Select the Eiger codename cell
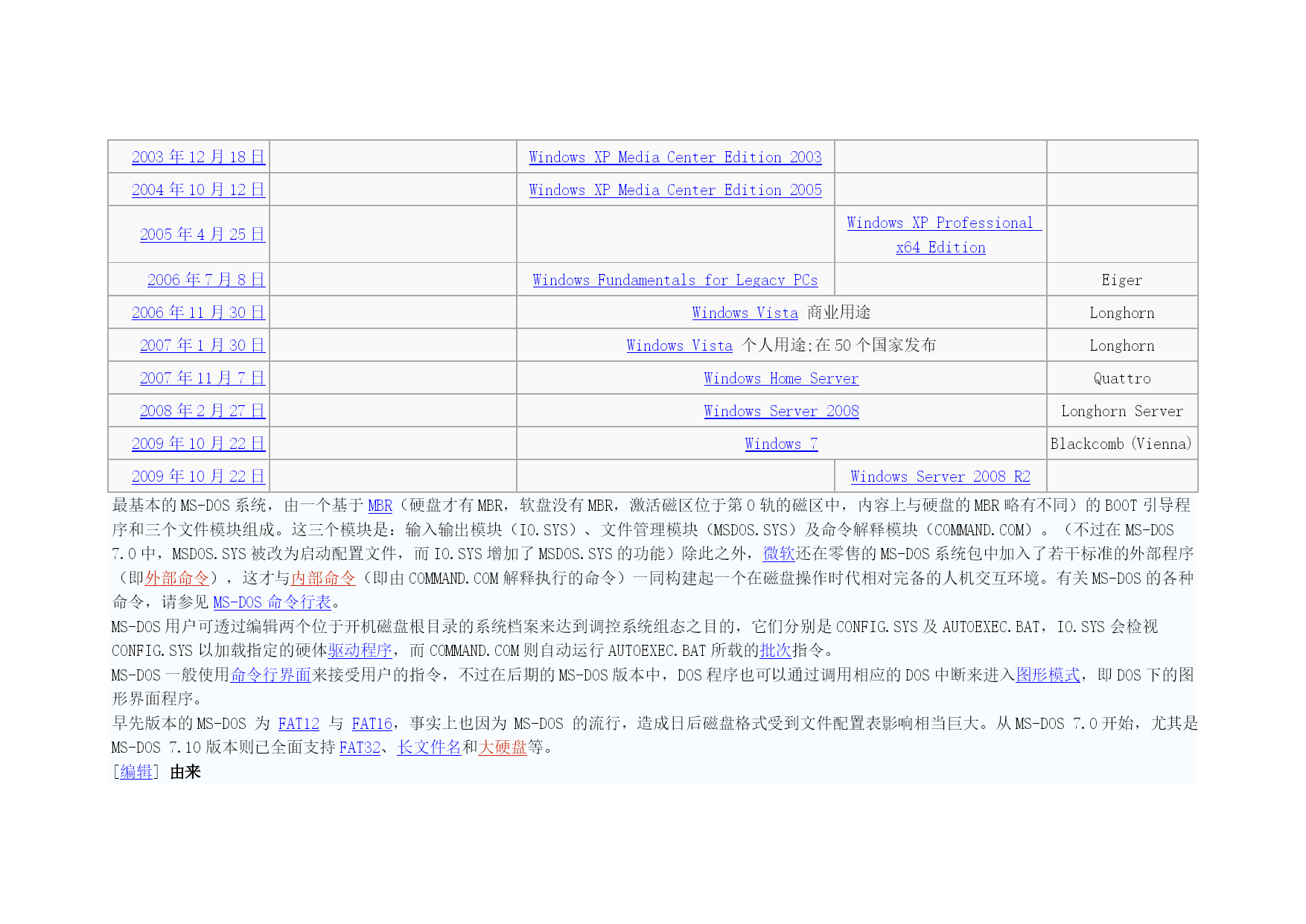This screenshot has width=1306, height=924. coord(1122,280)
